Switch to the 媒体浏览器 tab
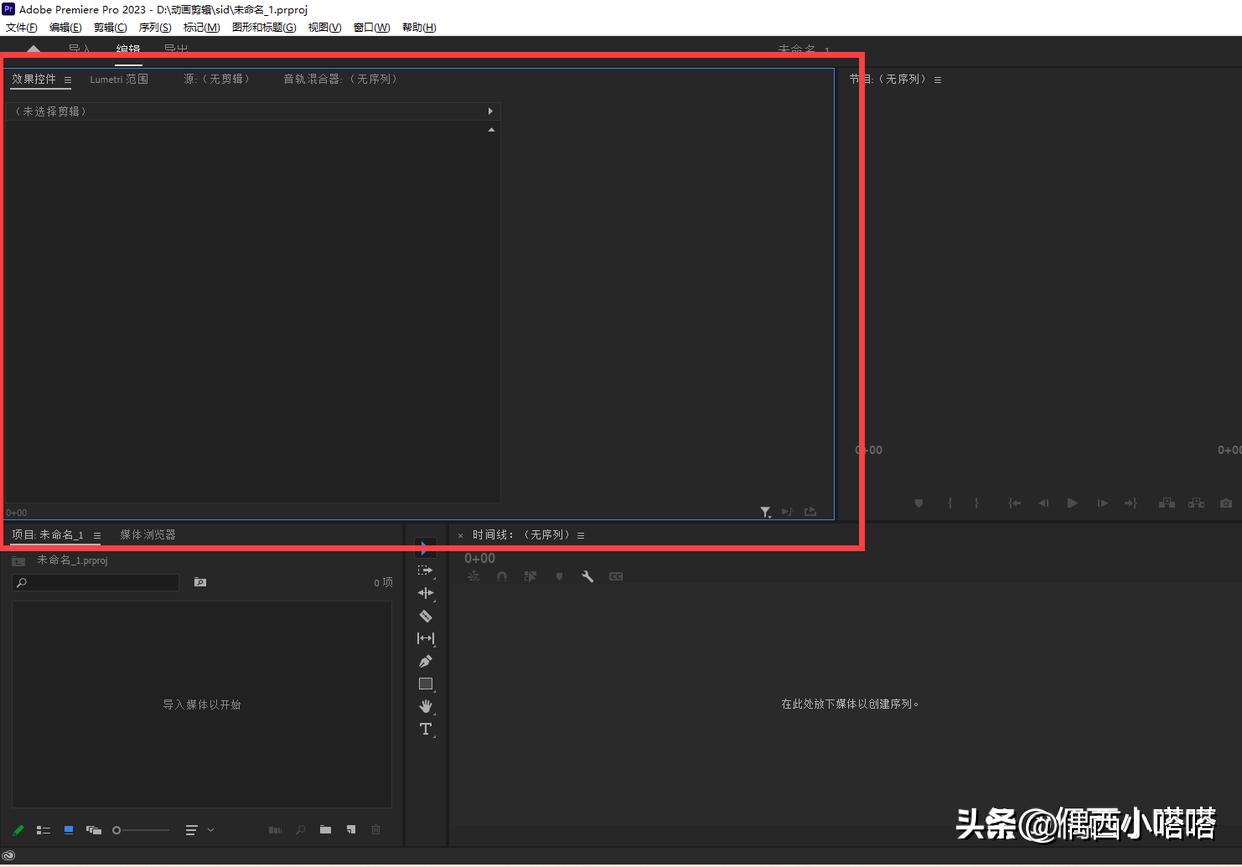 [148, 534]
